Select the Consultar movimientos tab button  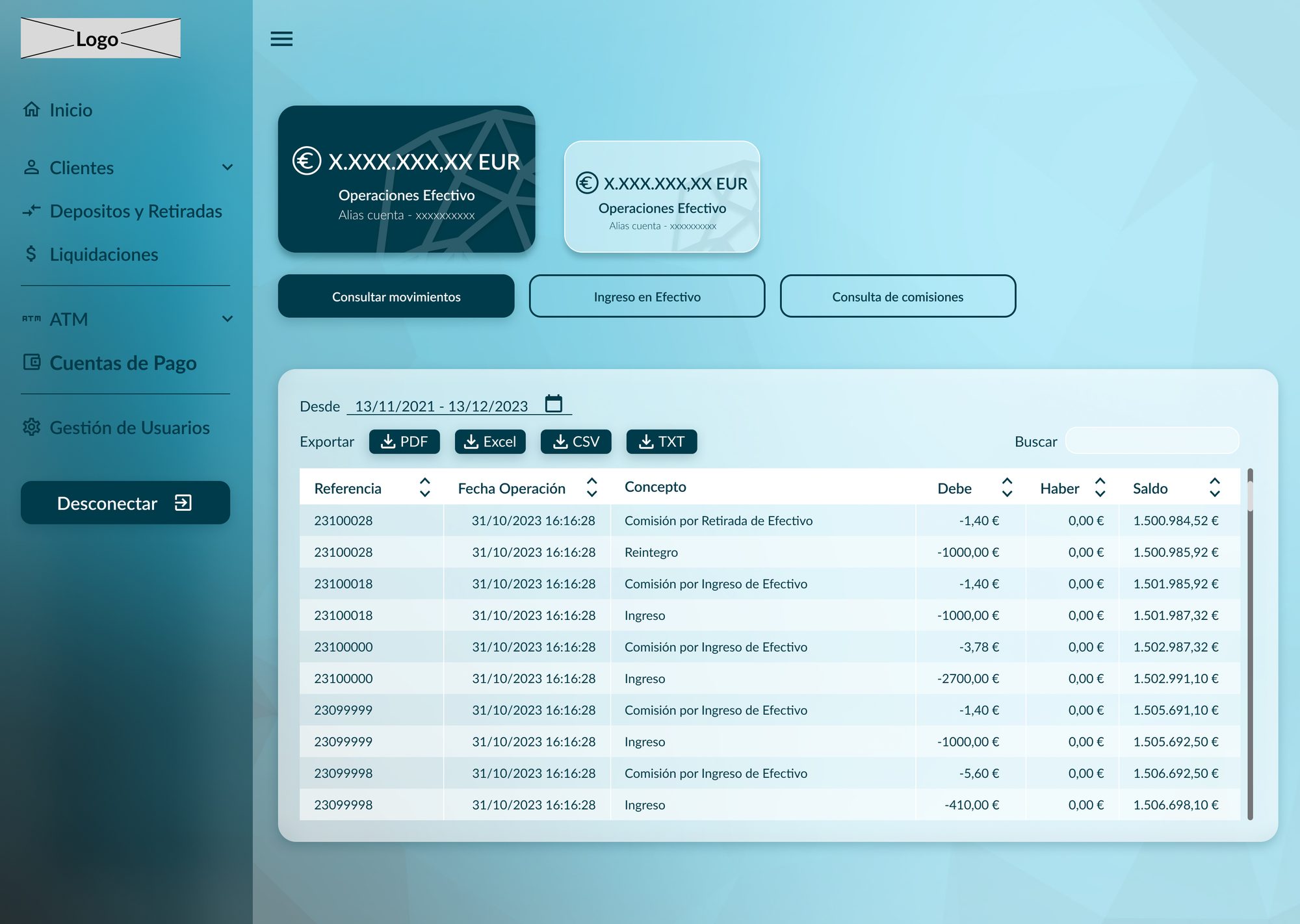(396, 296)
